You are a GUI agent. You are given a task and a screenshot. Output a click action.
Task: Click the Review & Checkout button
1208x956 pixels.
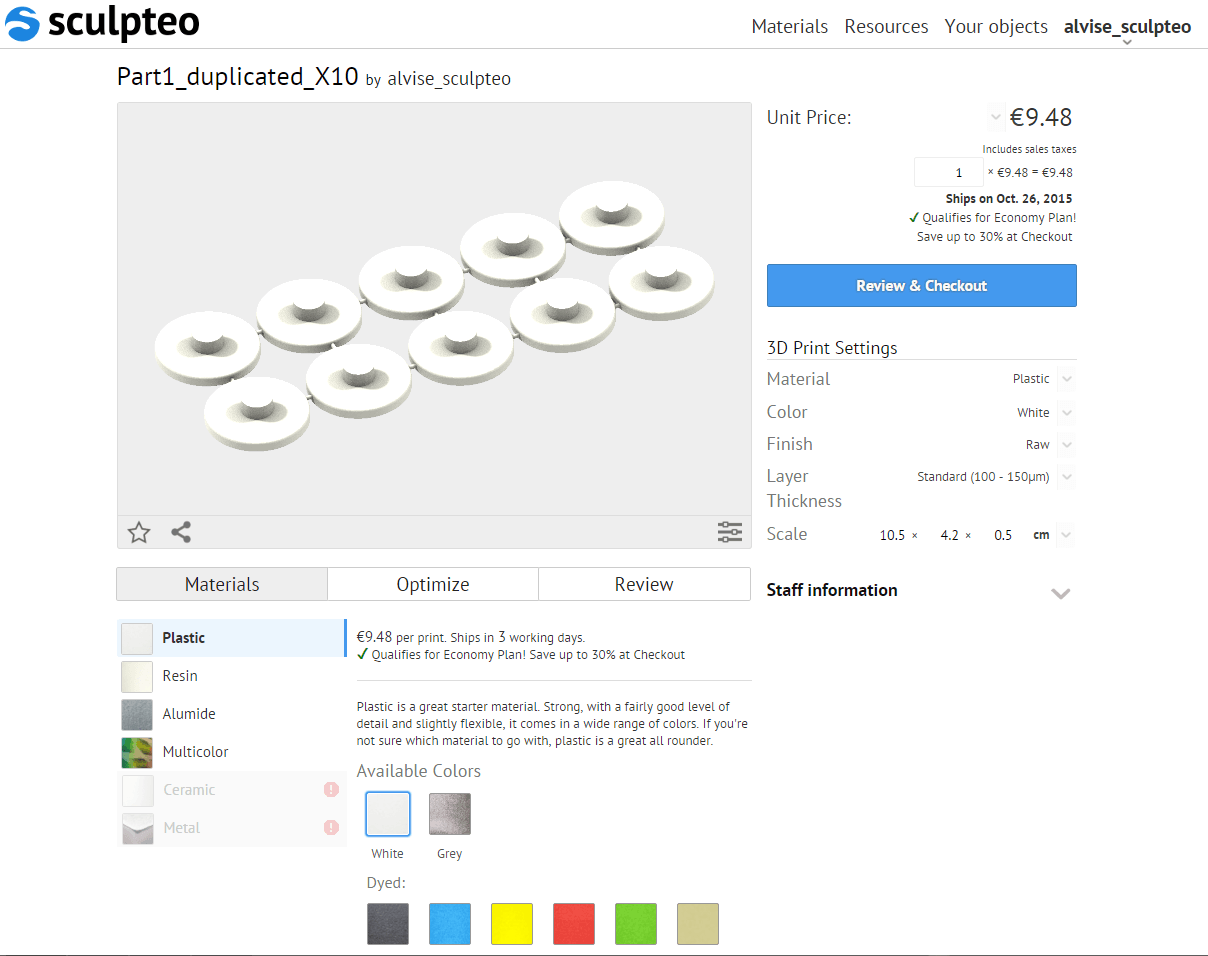[922, 285]
